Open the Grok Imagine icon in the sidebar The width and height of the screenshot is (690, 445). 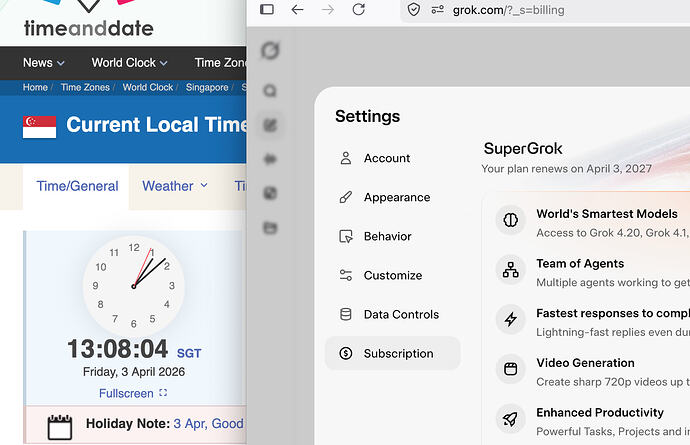coord(270,193)
